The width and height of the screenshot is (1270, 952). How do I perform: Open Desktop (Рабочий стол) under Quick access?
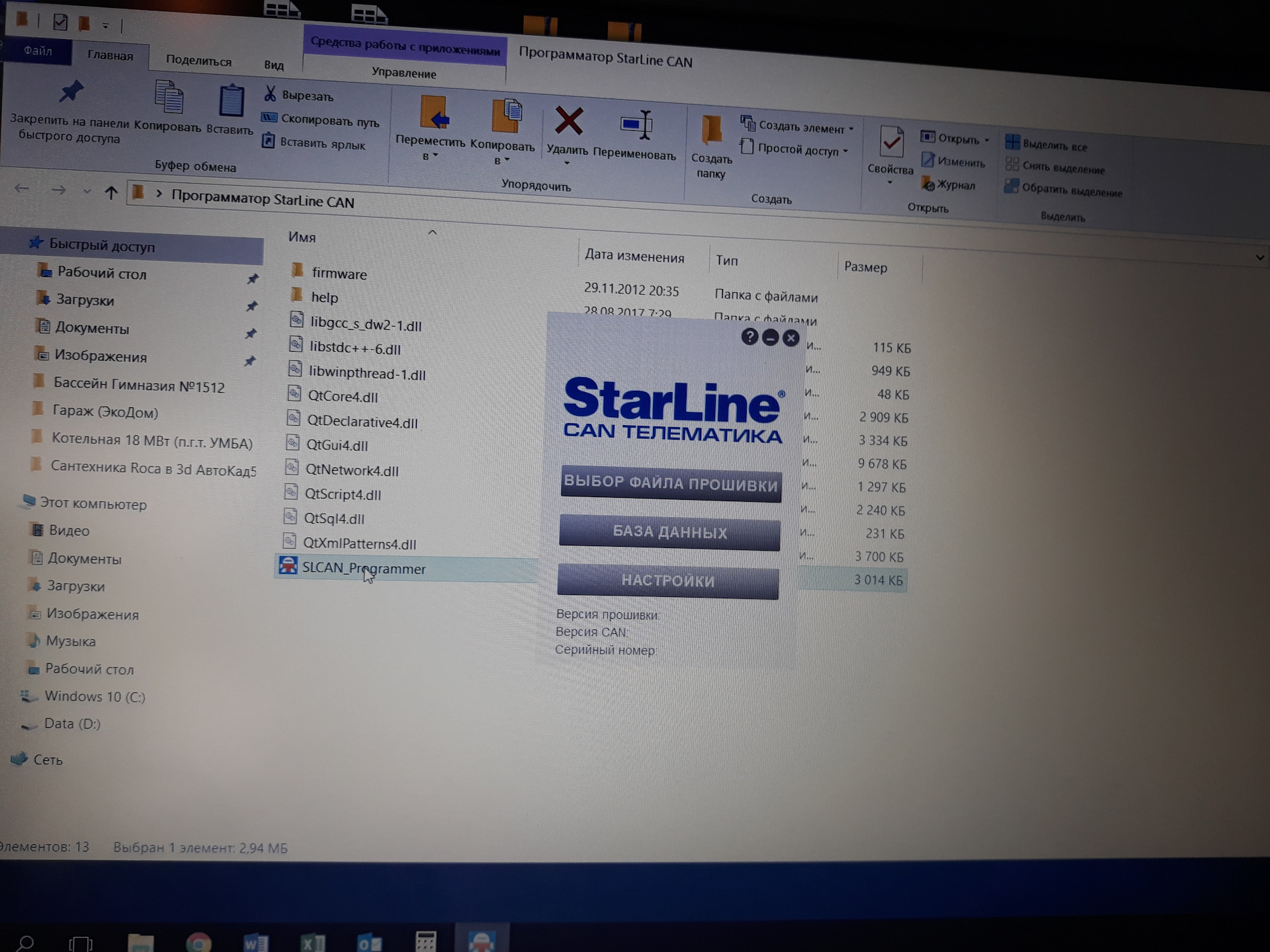click(x=101, y=273)
